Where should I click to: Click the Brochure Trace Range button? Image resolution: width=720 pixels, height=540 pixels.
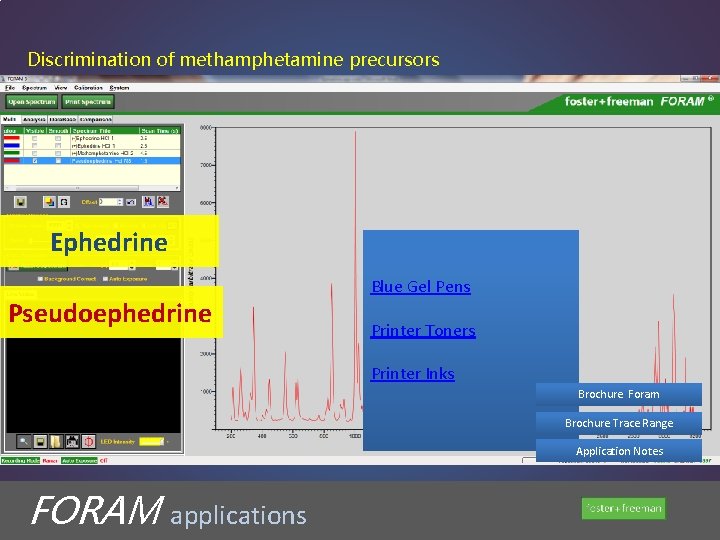tap(619, 423)
